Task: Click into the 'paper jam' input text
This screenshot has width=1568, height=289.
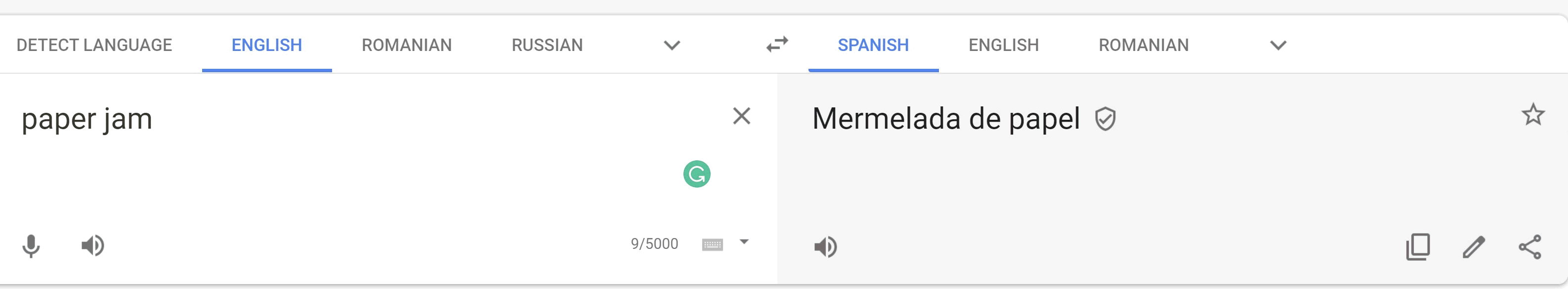Action: click(87, 119)
